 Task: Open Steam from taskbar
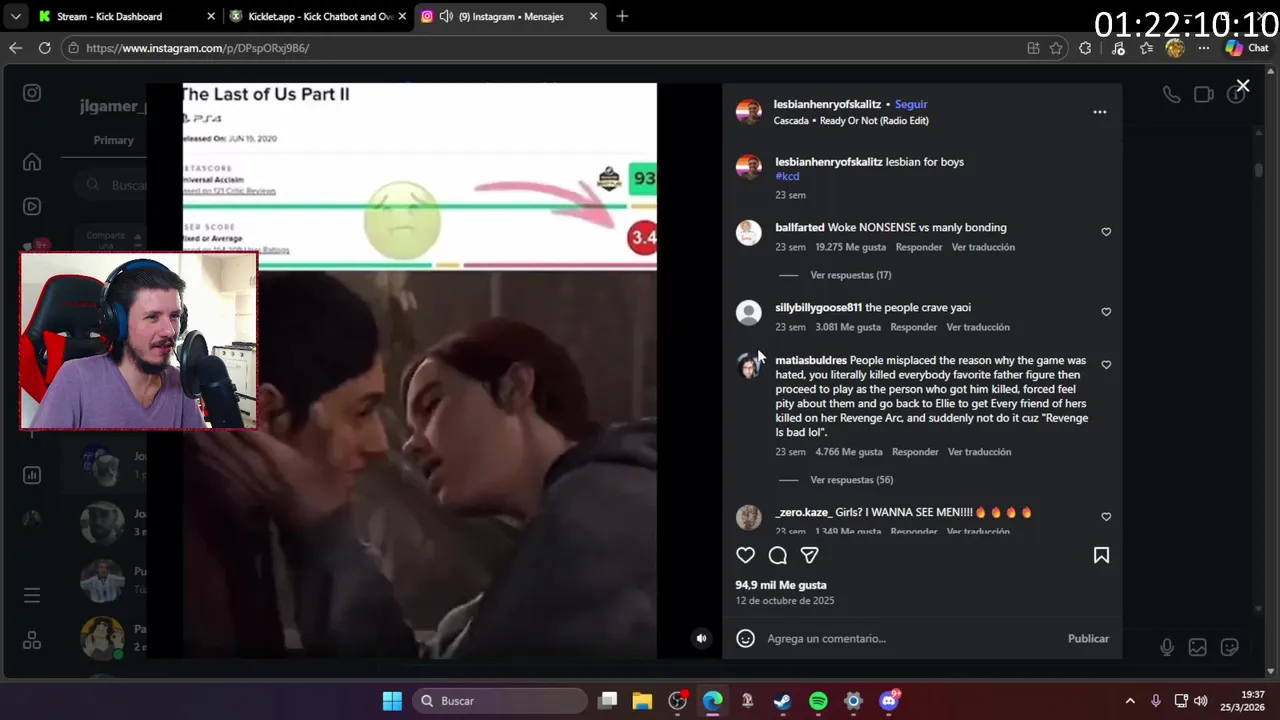[783, 701]
